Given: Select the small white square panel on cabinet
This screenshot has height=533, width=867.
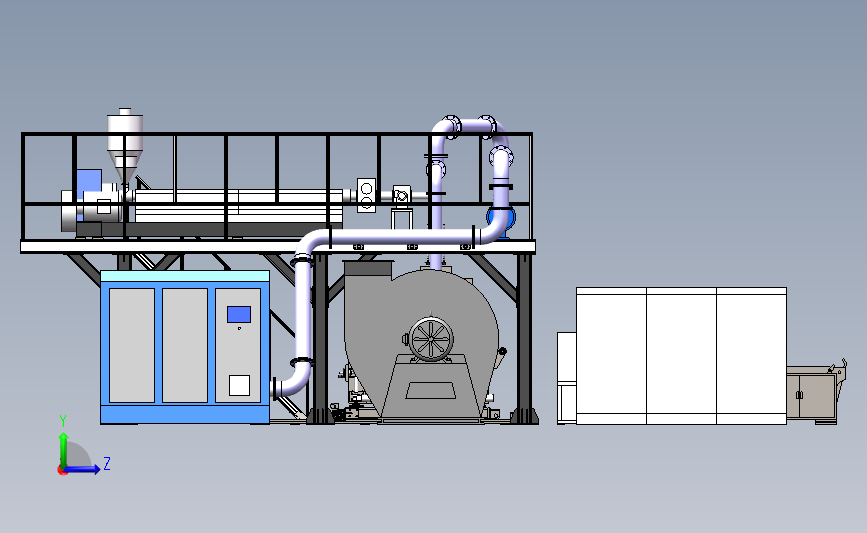Looking at the screenshot, I should click(x=239, y=385).
